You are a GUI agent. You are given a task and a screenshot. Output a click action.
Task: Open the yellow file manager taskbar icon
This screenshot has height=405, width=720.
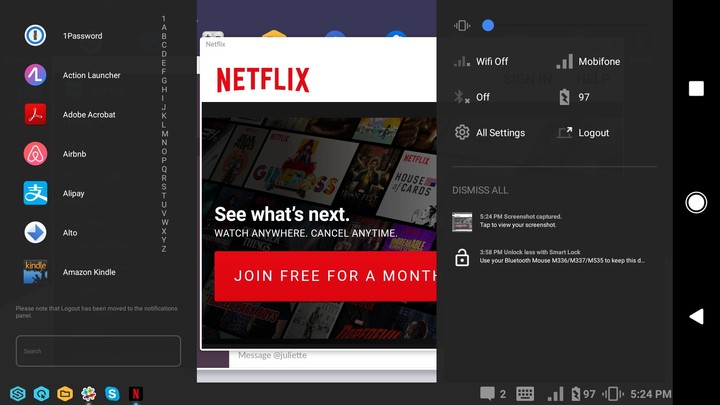[65, 394]
